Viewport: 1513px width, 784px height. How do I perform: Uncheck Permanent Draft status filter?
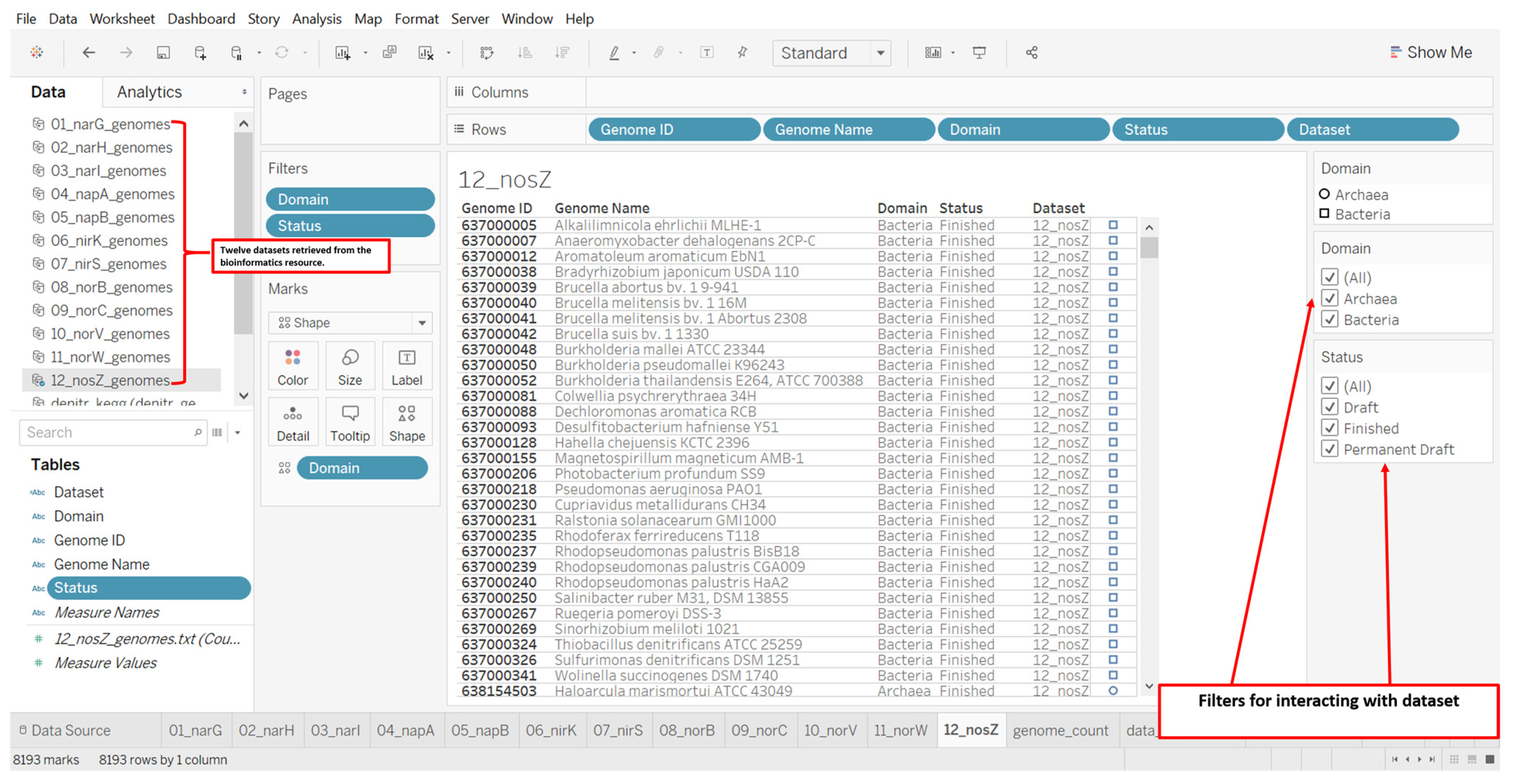(x=1330, y=449)
